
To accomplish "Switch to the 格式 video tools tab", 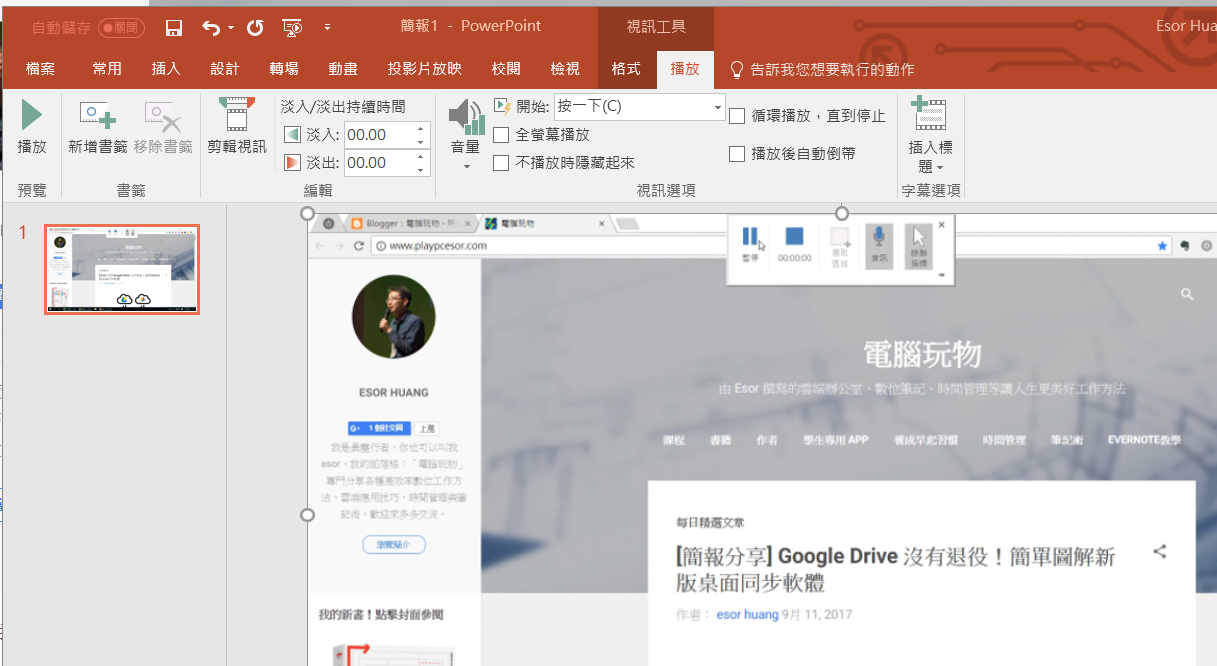I will 626,69.
